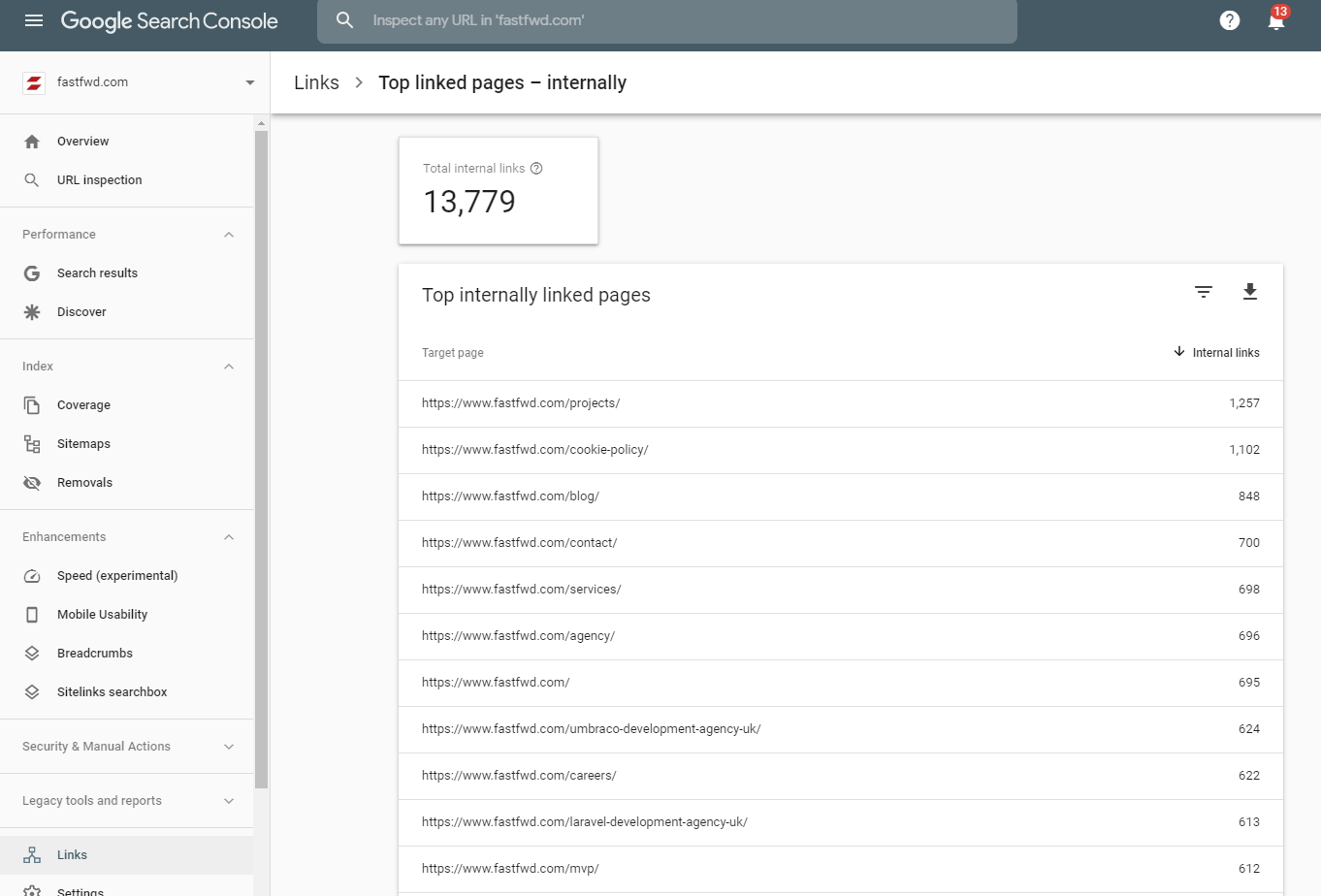Open Discover report in sidebar
This screenshot has width=1321, height=896.
coord(126,312)
